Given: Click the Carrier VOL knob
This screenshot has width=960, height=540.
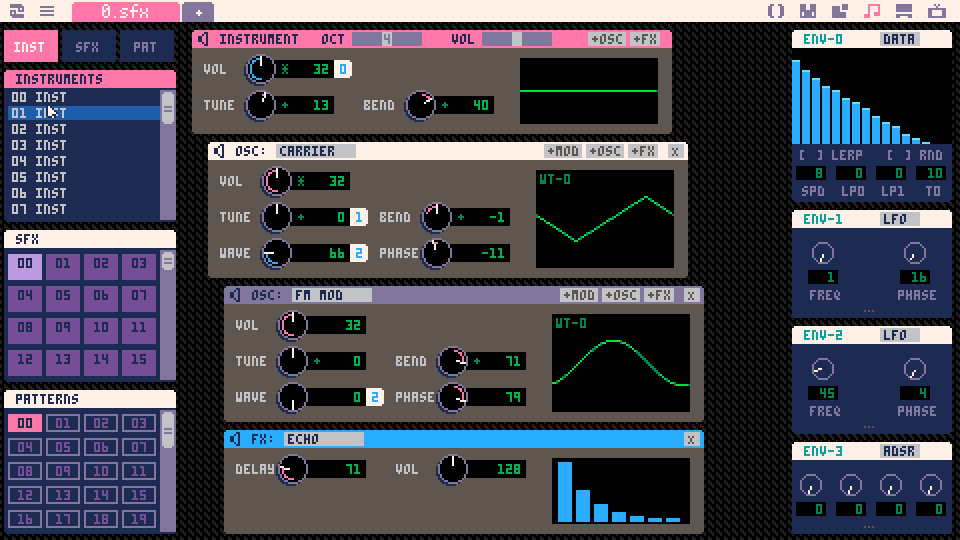Looking at the screenshot, I should click(x=276, y=181).
